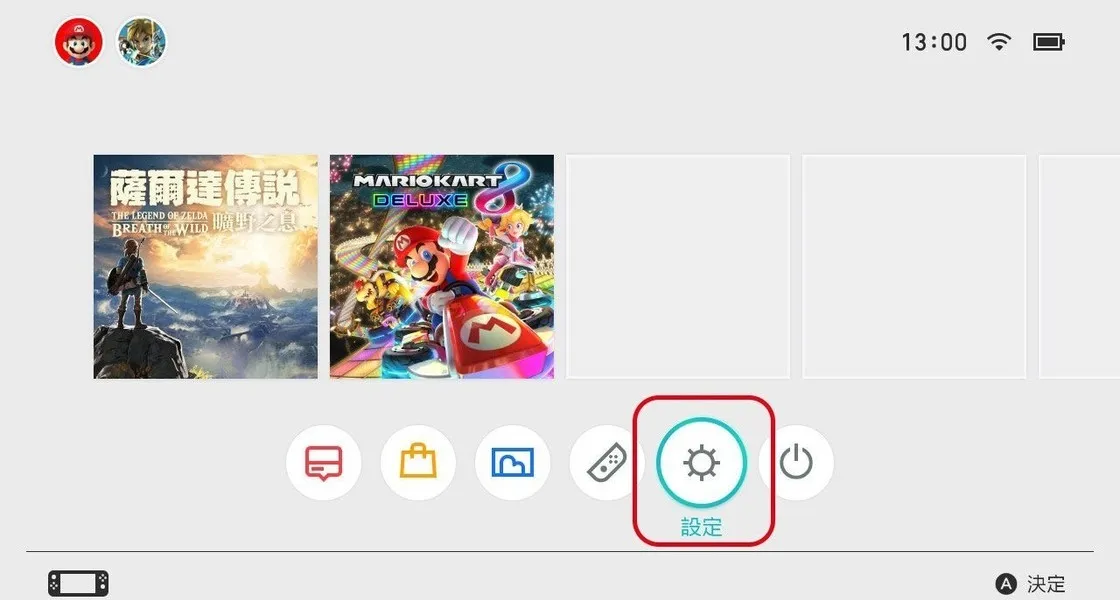This screenshot has height=600, width=1120.
Task: Open the Link user profile avatar
Action: tap(141, 42)
